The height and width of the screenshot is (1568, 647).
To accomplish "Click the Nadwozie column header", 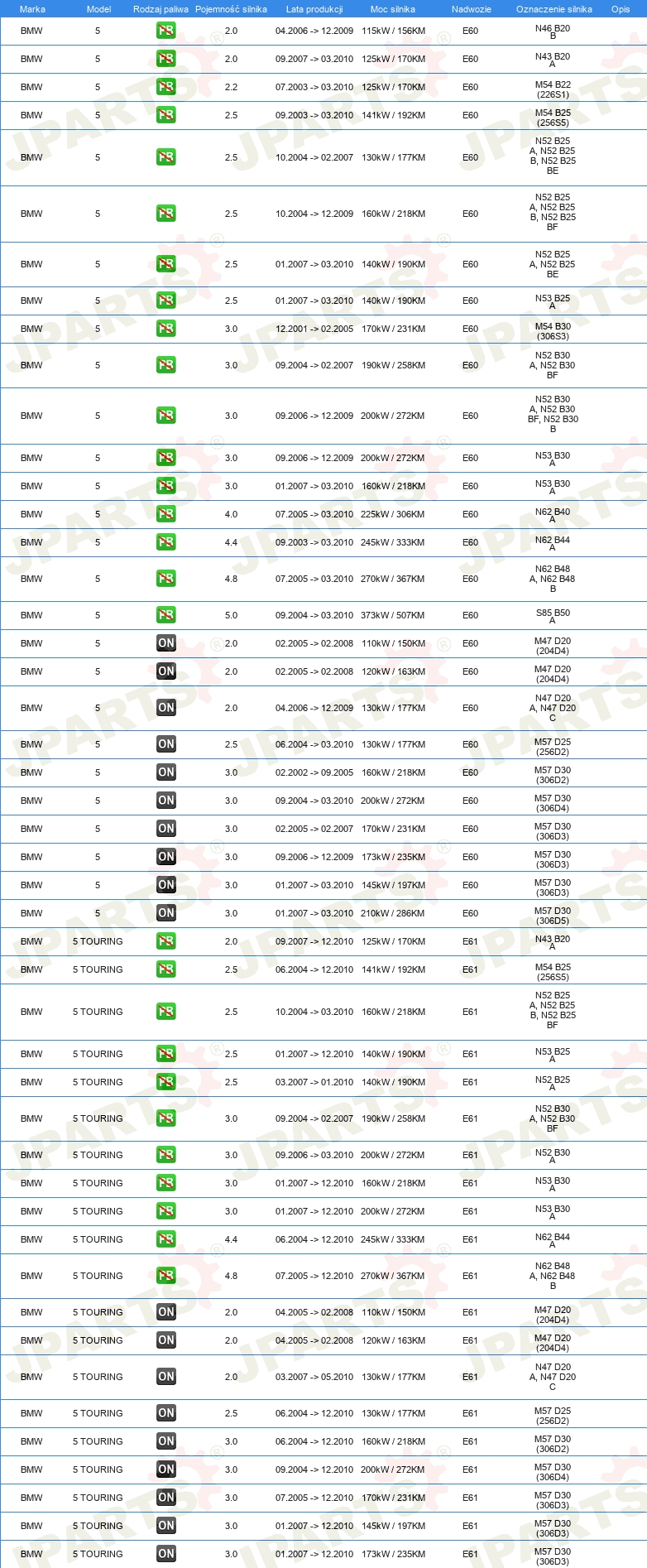I will pos(472,9).
